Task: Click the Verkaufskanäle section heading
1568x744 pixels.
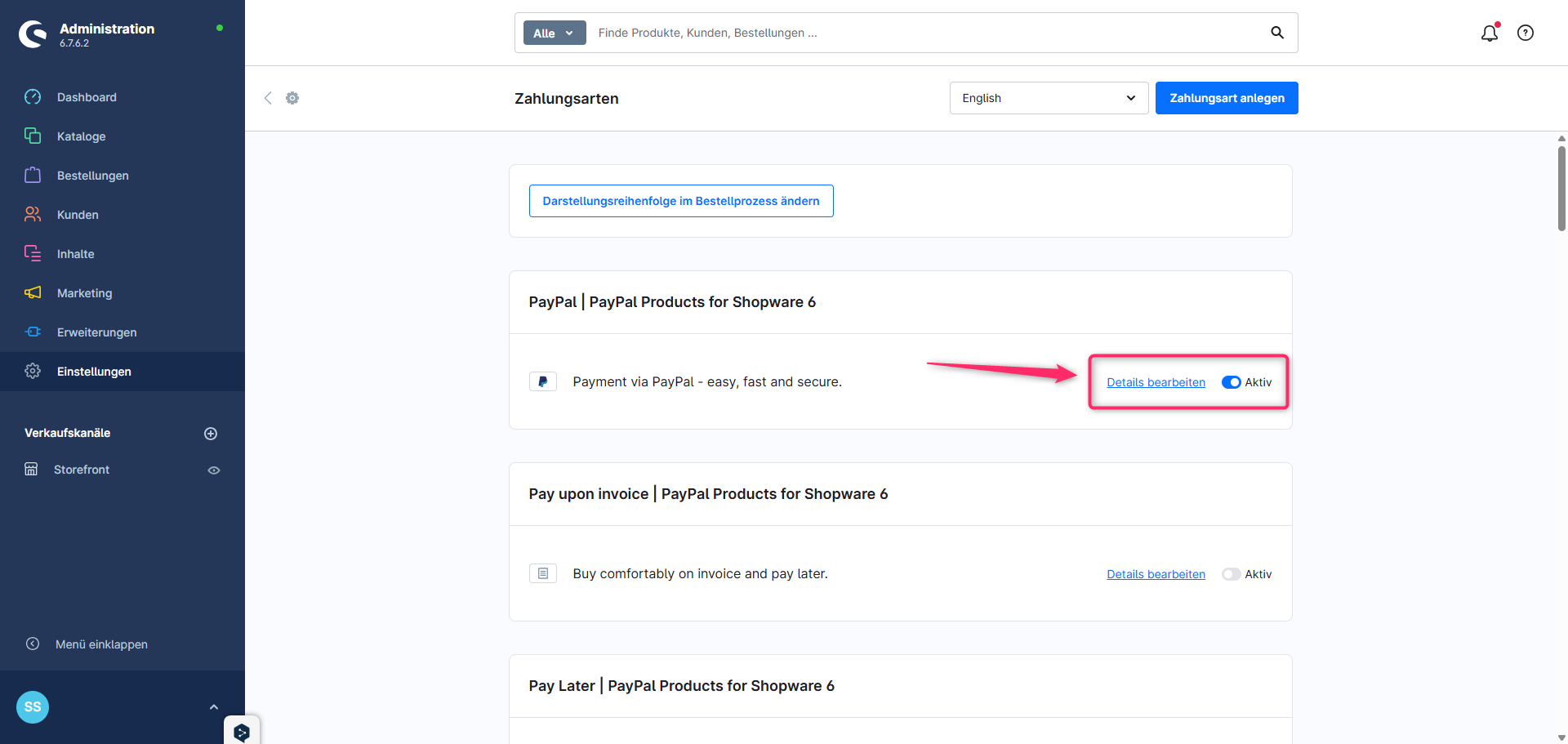Action: (67, 433)
